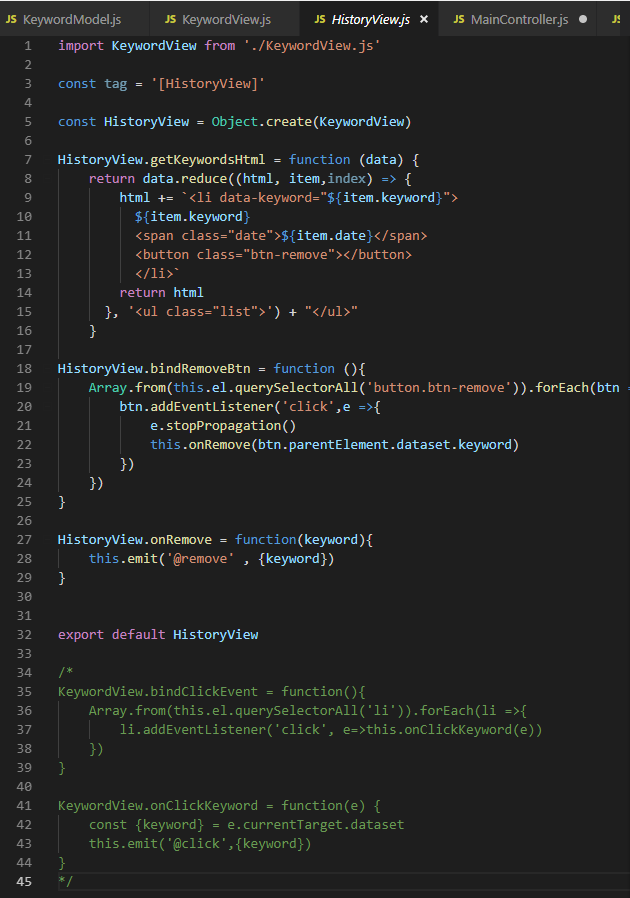Click the '@remove' event string on line 28

(x=200, y=558)
